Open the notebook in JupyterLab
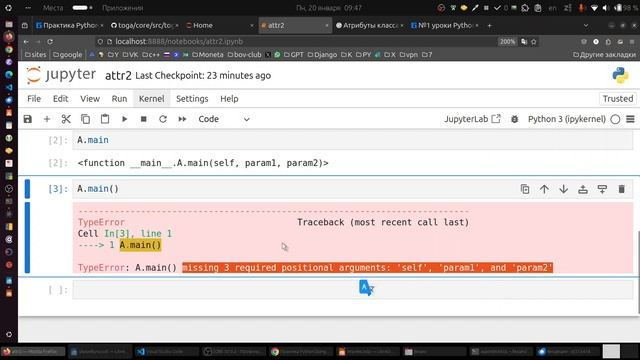640x360 pixels. coord(472,119)
